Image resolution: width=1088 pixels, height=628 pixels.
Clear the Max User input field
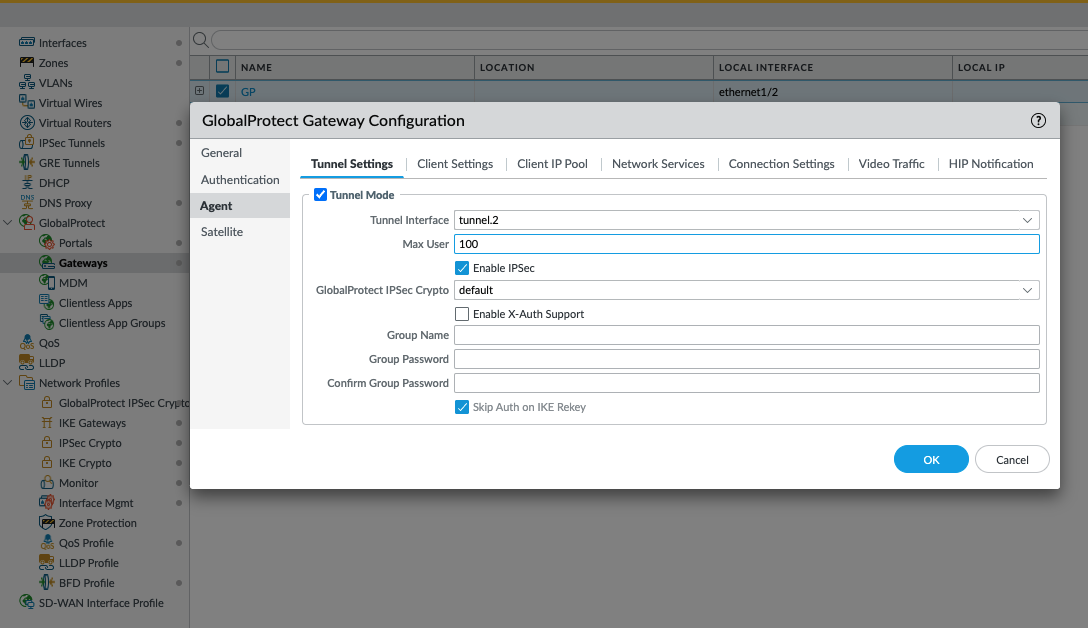745,244
